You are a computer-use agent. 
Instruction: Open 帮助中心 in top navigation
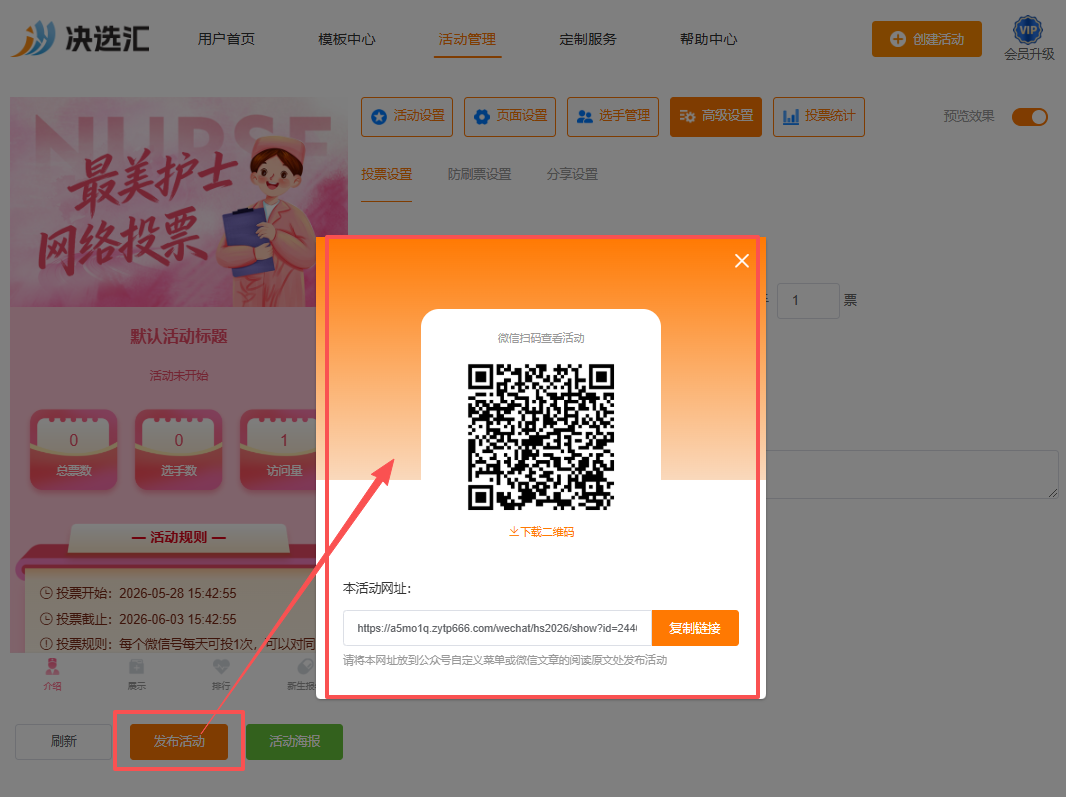tap(708, 39)
